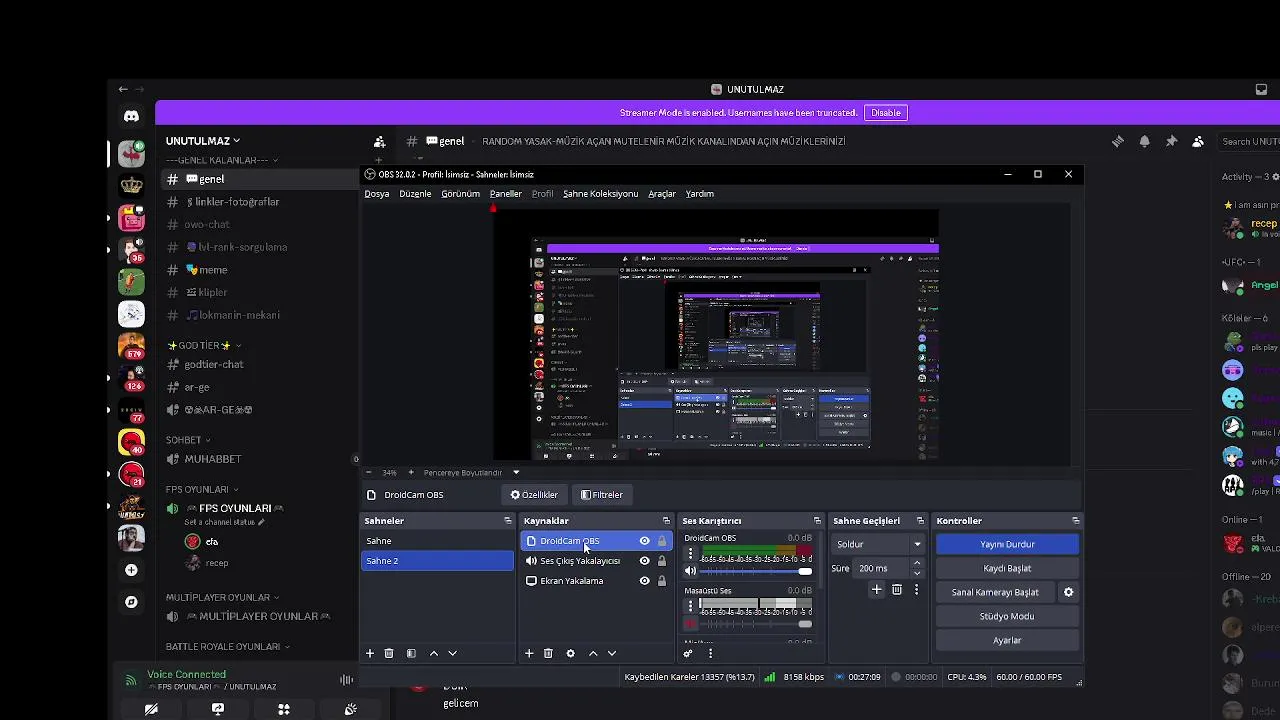Image resolution: width=1280 pixels, height=720 pixels.
Task: Open Discord Add a Server plus icon
Action: pyautogui.click(x=131, y=570)
